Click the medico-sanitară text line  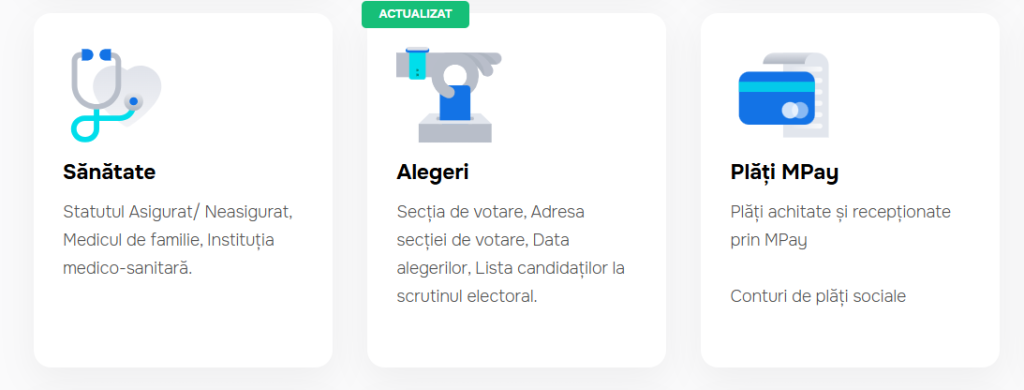pyautogui.click(x=127, y=268)
